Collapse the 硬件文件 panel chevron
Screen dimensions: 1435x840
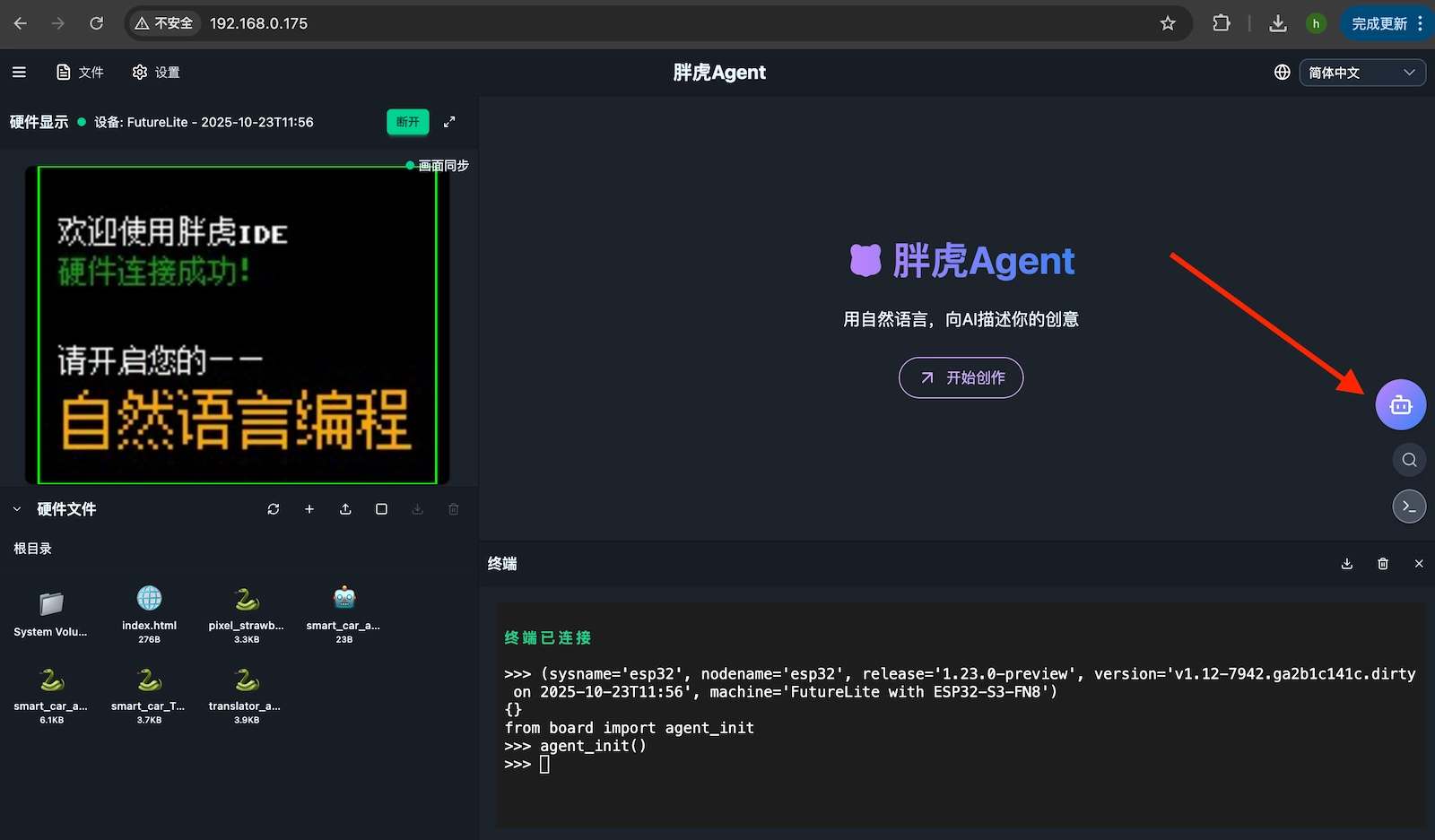(x=16, y=508)
